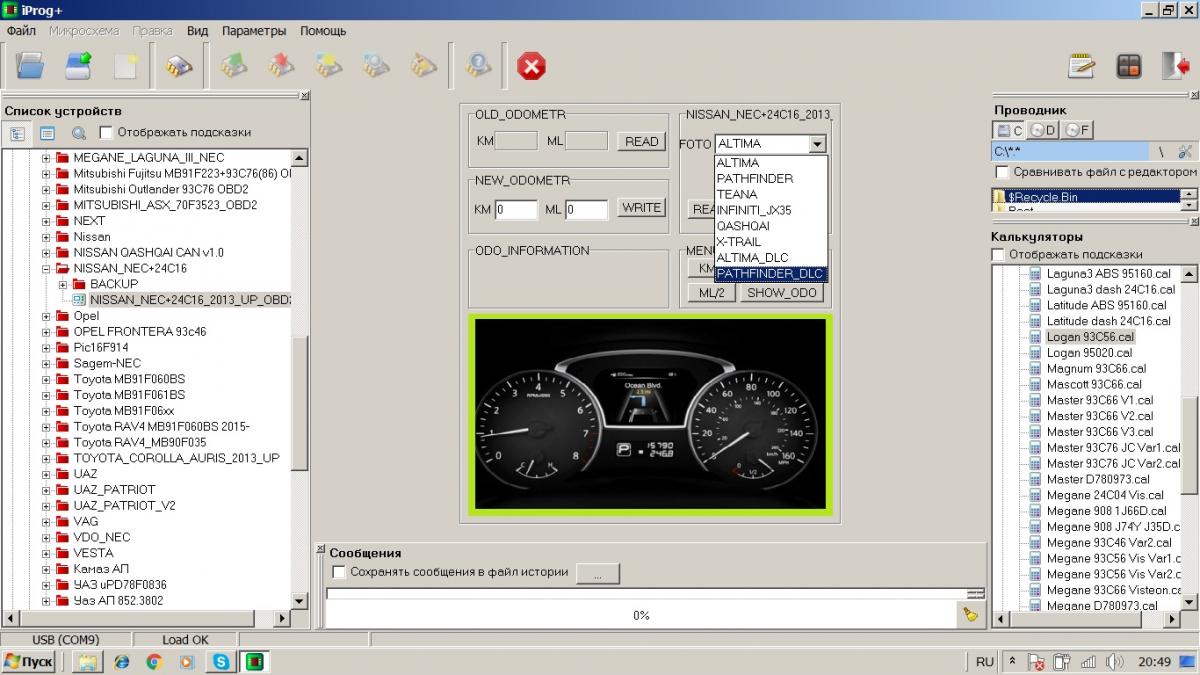Viewport: 1200px width, 675px height.
Task: Check 'Сравнивать файл с редактором' box
Action: 1003,172
